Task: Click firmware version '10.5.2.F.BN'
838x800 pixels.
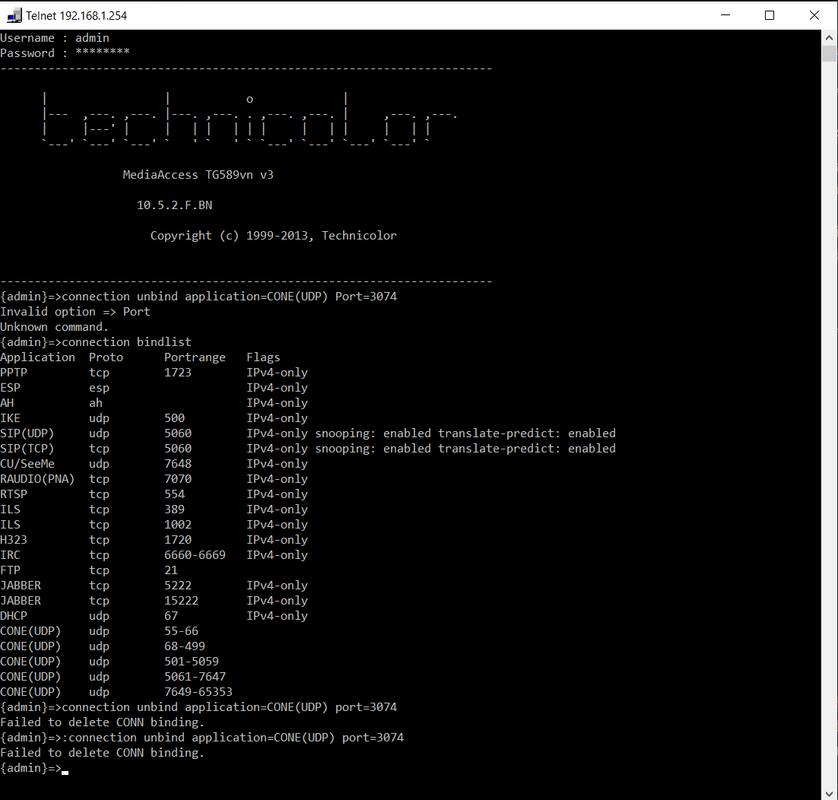Action: 174,205
